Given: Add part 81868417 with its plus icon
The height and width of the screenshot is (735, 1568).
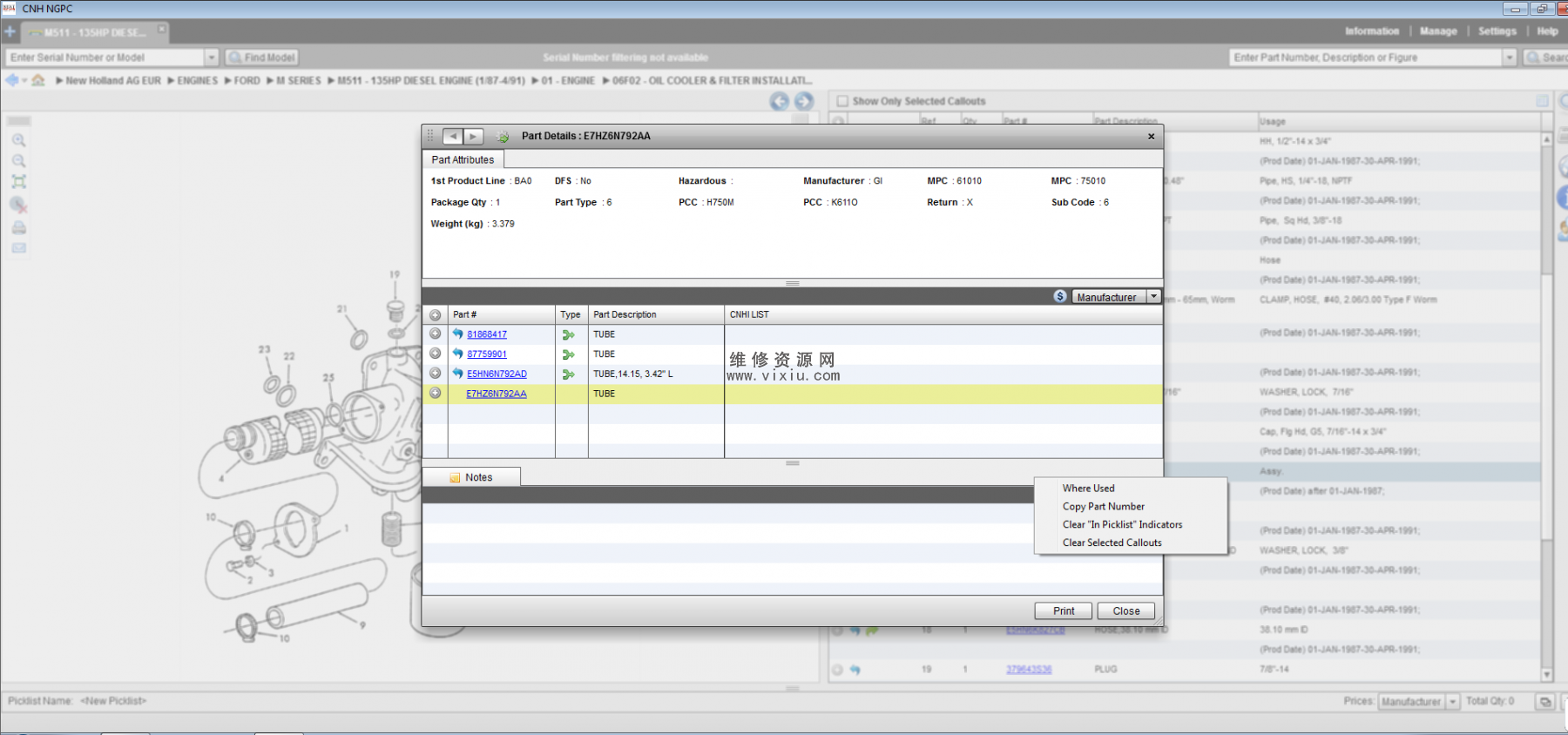Looking at the screenshot, I should [435, 334].
